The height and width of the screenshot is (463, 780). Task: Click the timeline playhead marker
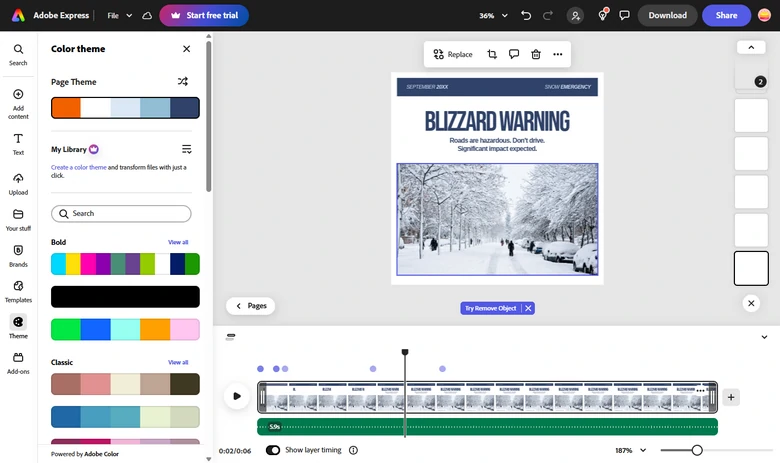[x=405, y=352]
